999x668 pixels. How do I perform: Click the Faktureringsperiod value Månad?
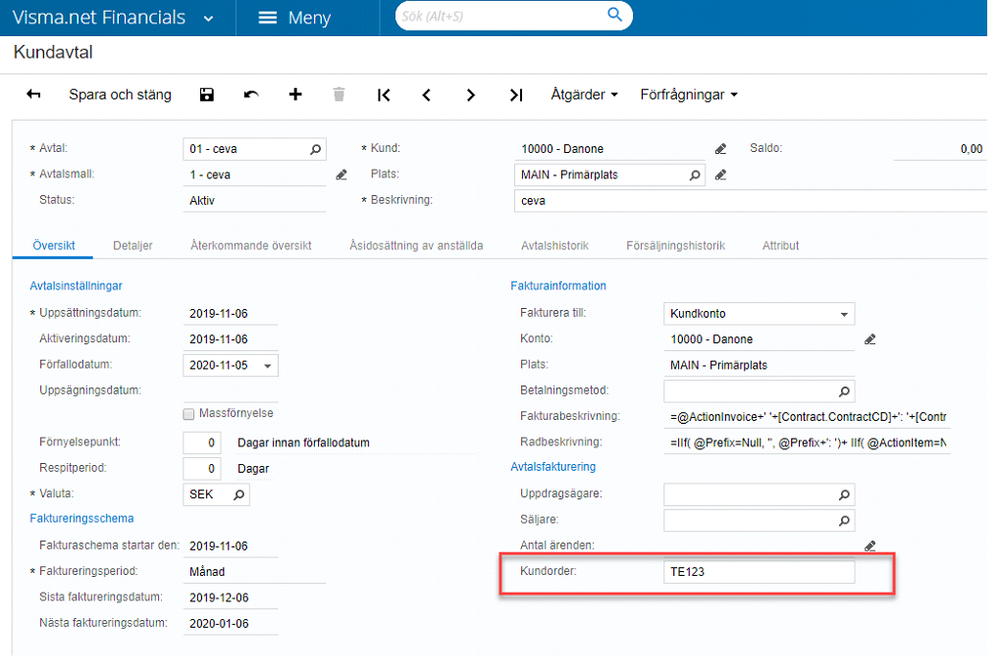tap(207, 572)
